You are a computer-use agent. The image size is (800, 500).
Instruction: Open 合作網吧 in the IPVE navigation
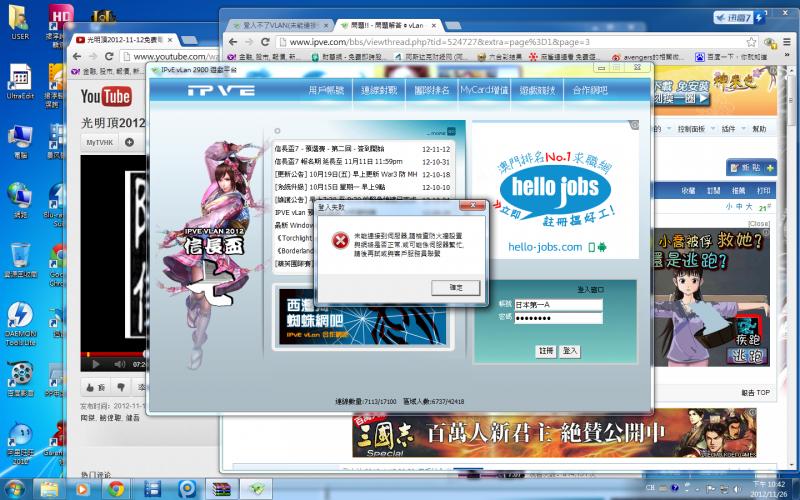tap(590, 90)
